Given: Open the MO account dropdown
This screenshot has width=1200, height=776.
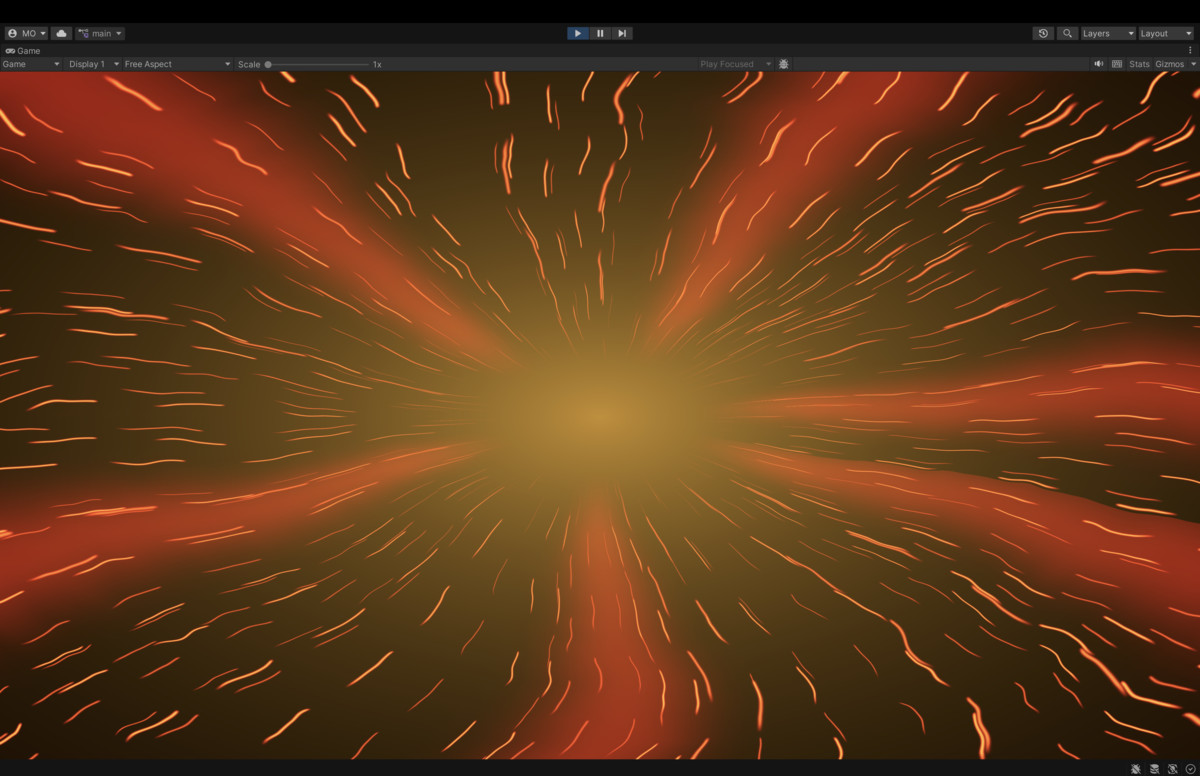Looking at the screenshot, I should pyautogui.click(x=26, y=33).
